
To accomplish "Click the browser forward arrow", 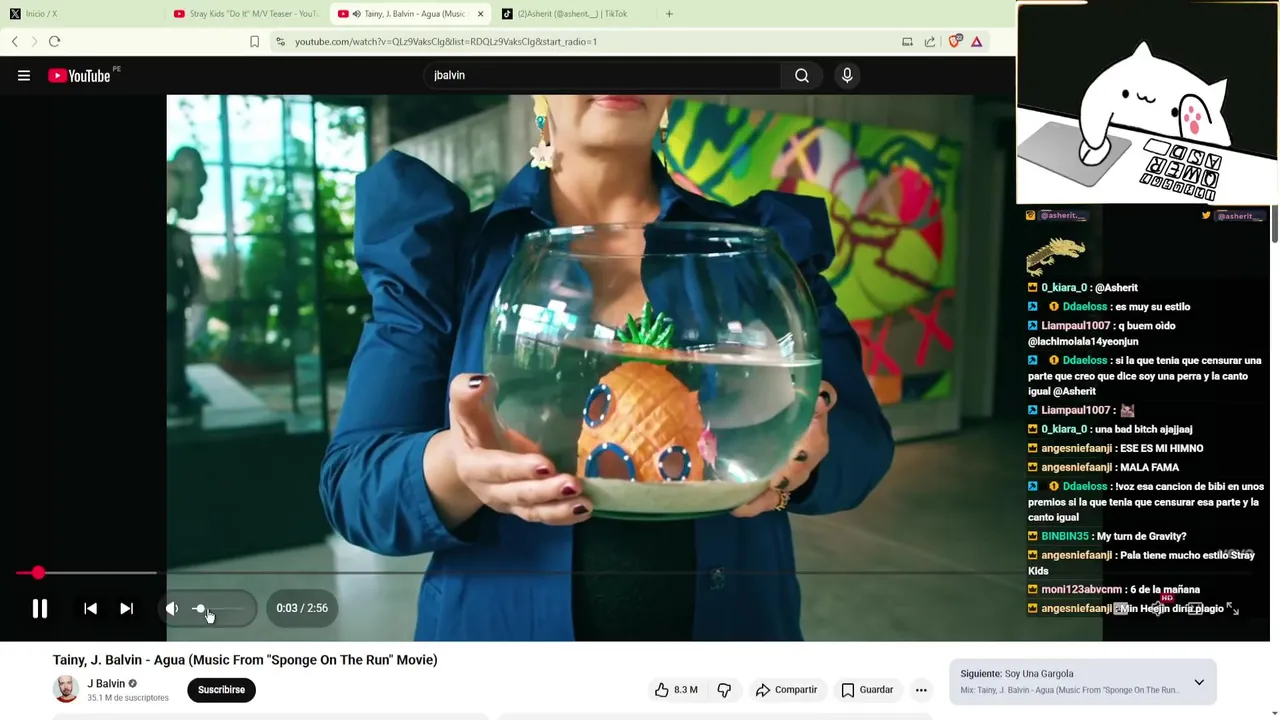I will 34,41.
